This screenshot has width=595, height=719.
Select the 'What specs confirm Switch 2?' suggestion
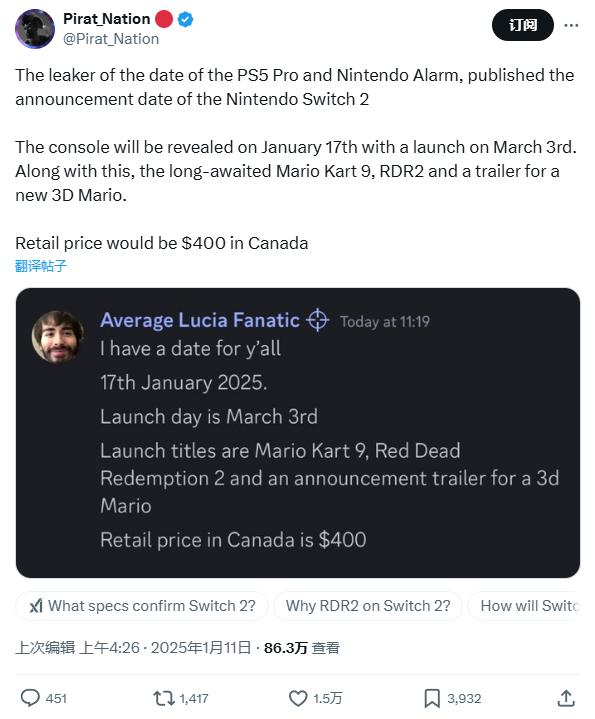[x=142, y=606]
